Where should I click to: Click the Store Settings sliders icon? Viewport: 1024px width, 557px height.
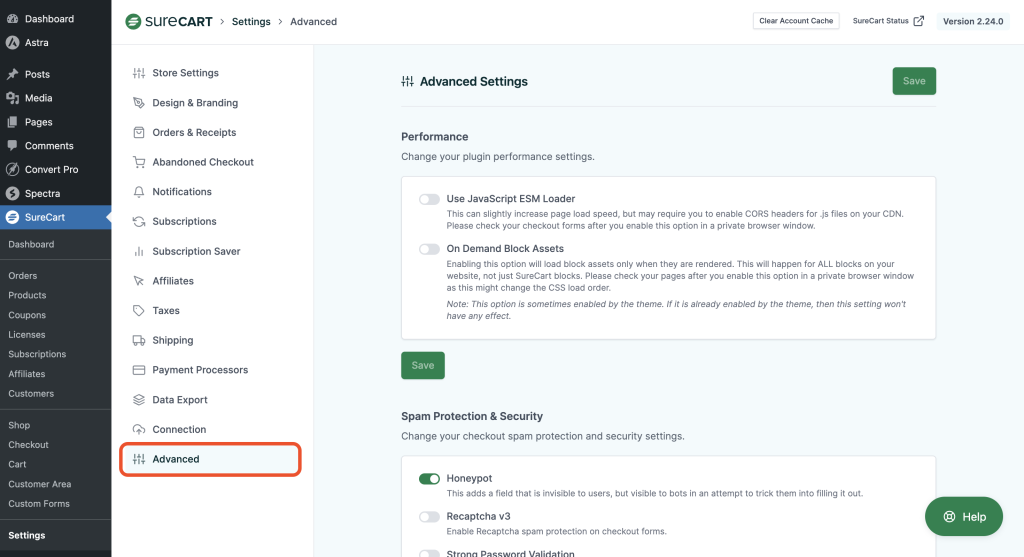(138, 73)
